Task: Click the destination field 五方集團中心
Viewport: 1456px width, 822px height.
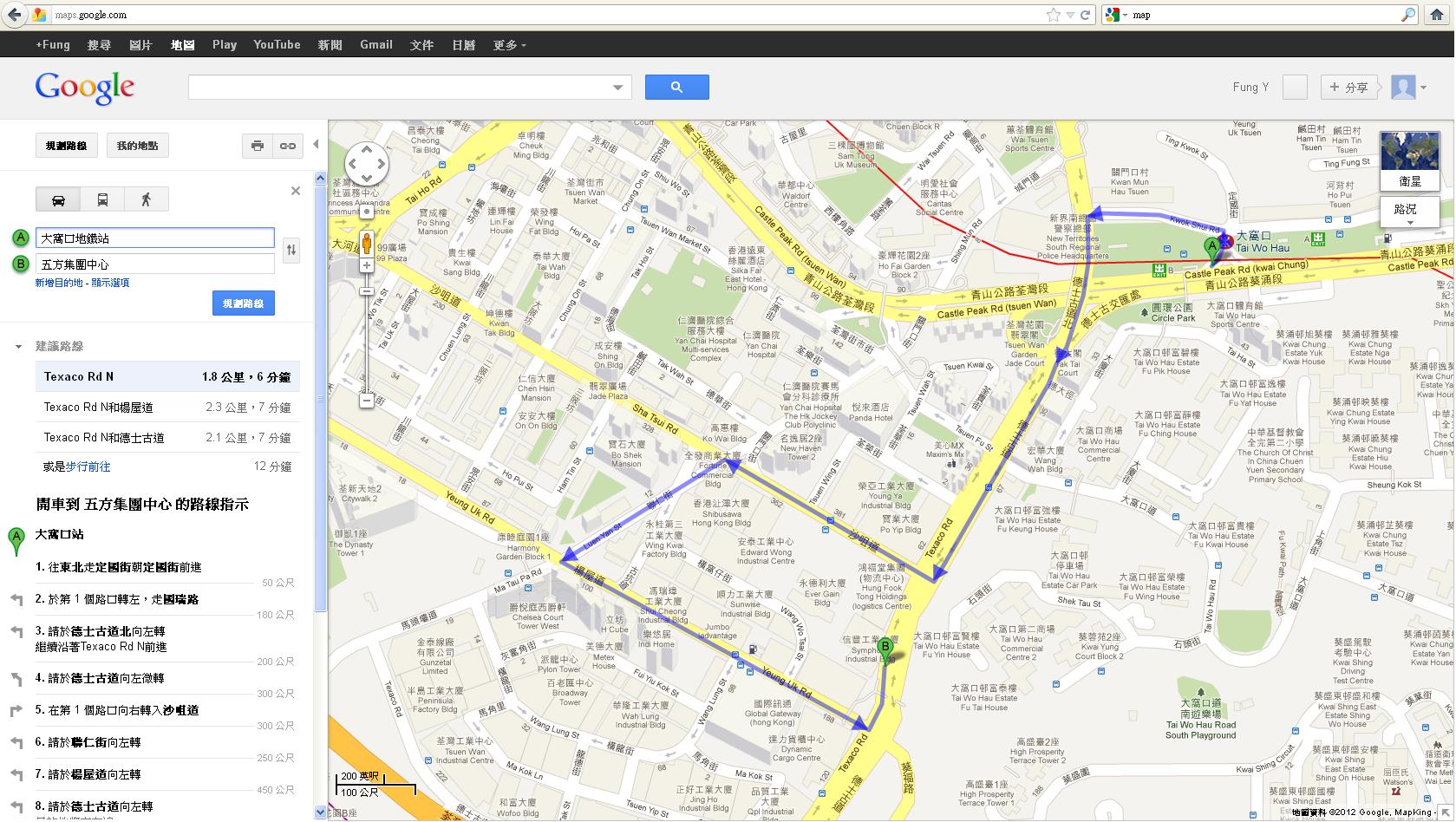Action: coord(155,264)
